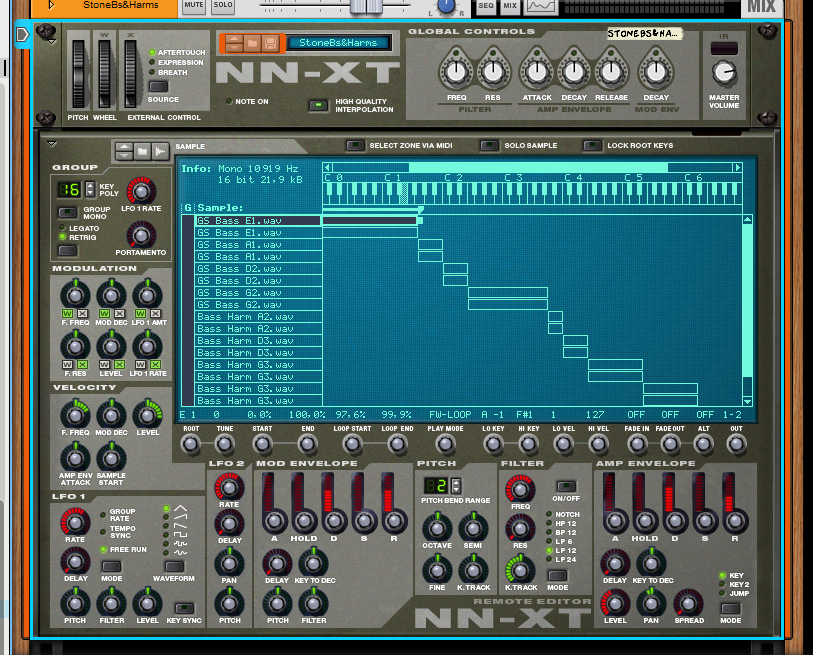Screen dimensions: 813x655
Task: Click the keyboard scroll right arrow
Action: pyautogui.click(x=737, y=168)
